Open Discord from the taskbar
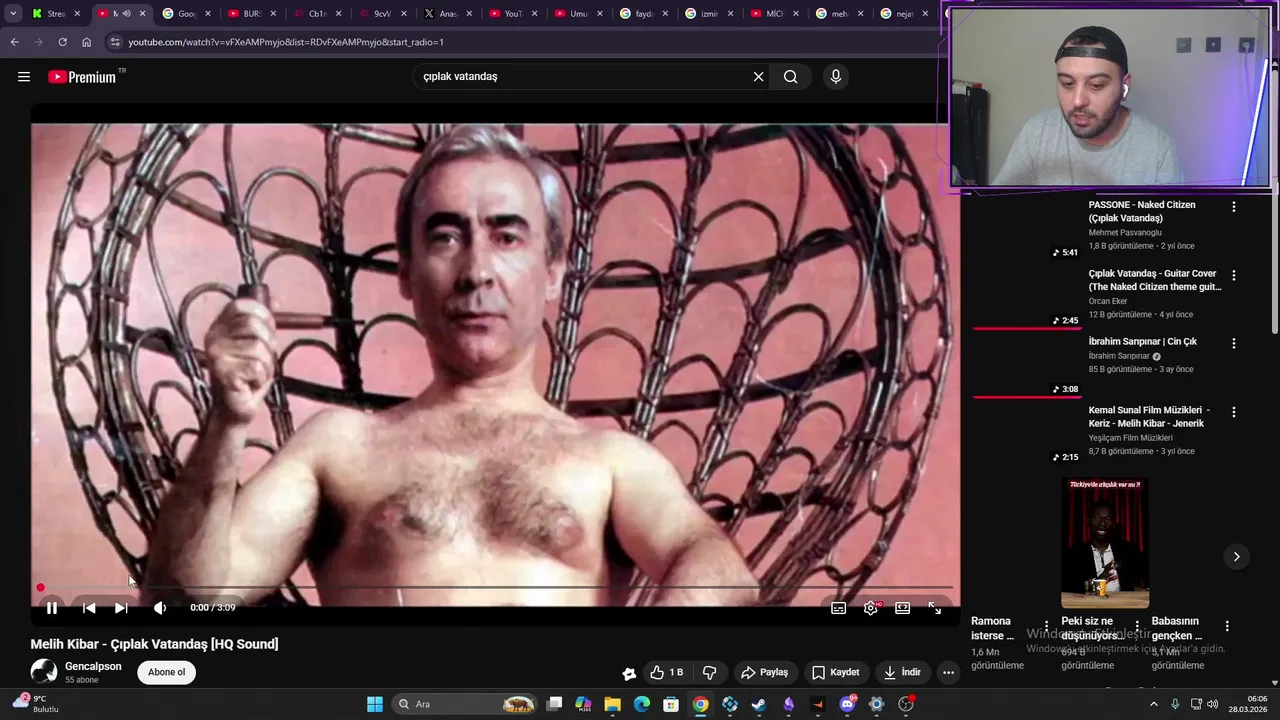The height and width of the screenshot is (720, 1280). pos(847,704)
